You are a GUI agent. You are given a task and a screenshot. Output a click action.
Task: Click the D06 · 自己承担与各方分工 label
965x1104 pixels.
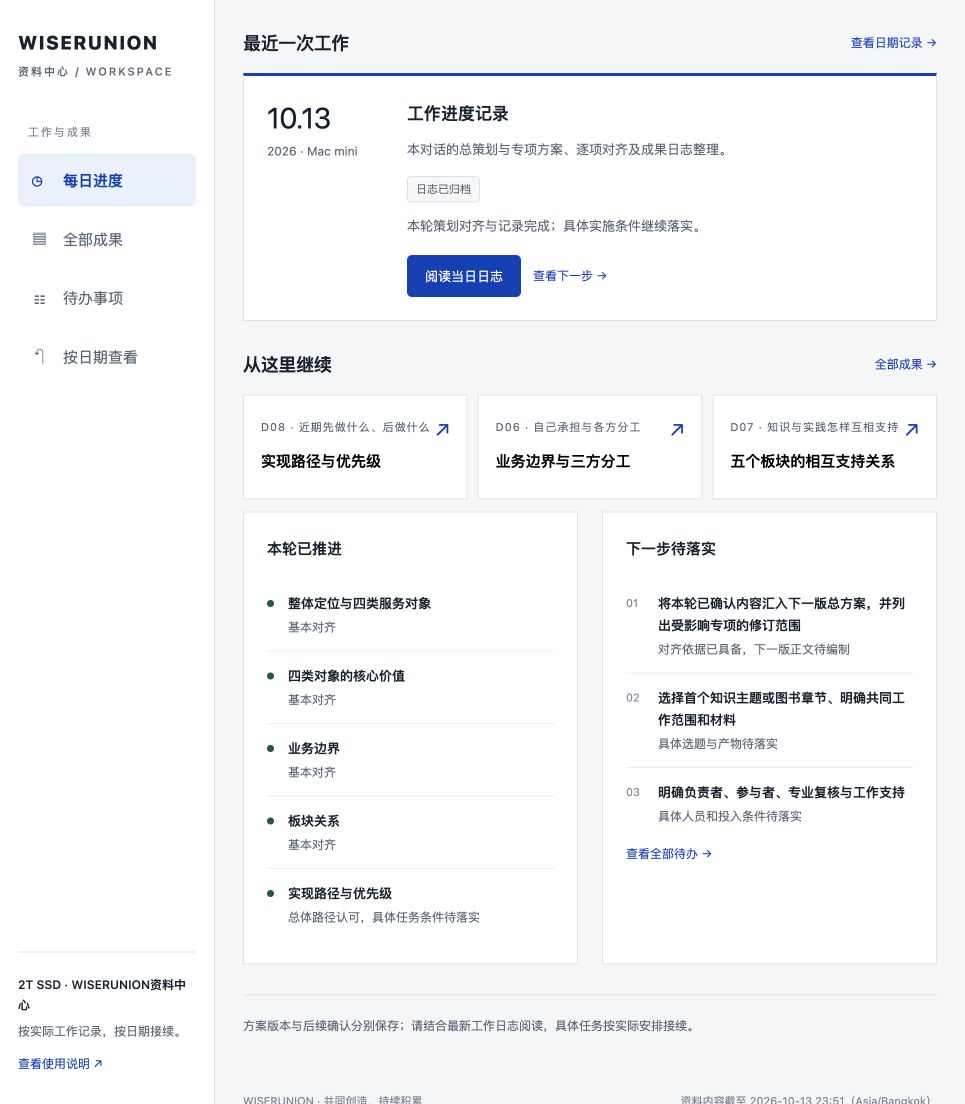click(x=568, y=427)
